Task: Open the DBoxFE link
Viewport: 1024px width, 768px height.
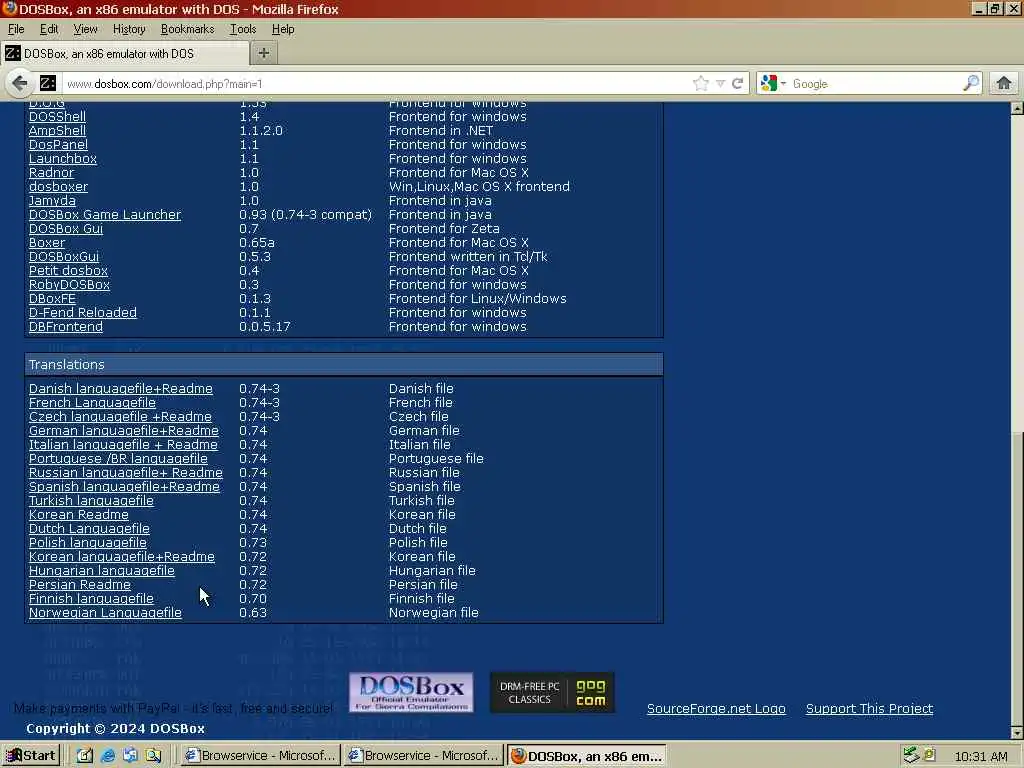Action: pos(52,299)
